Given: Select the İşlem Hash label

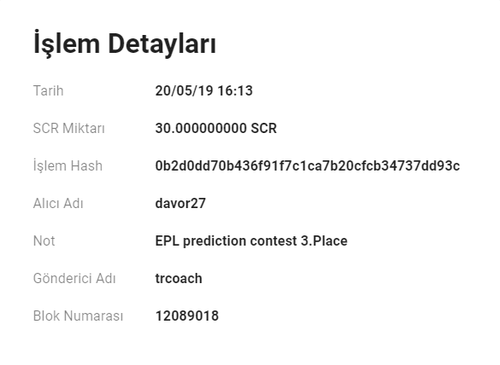Looking at the screenshot, I should click(68, 166).
